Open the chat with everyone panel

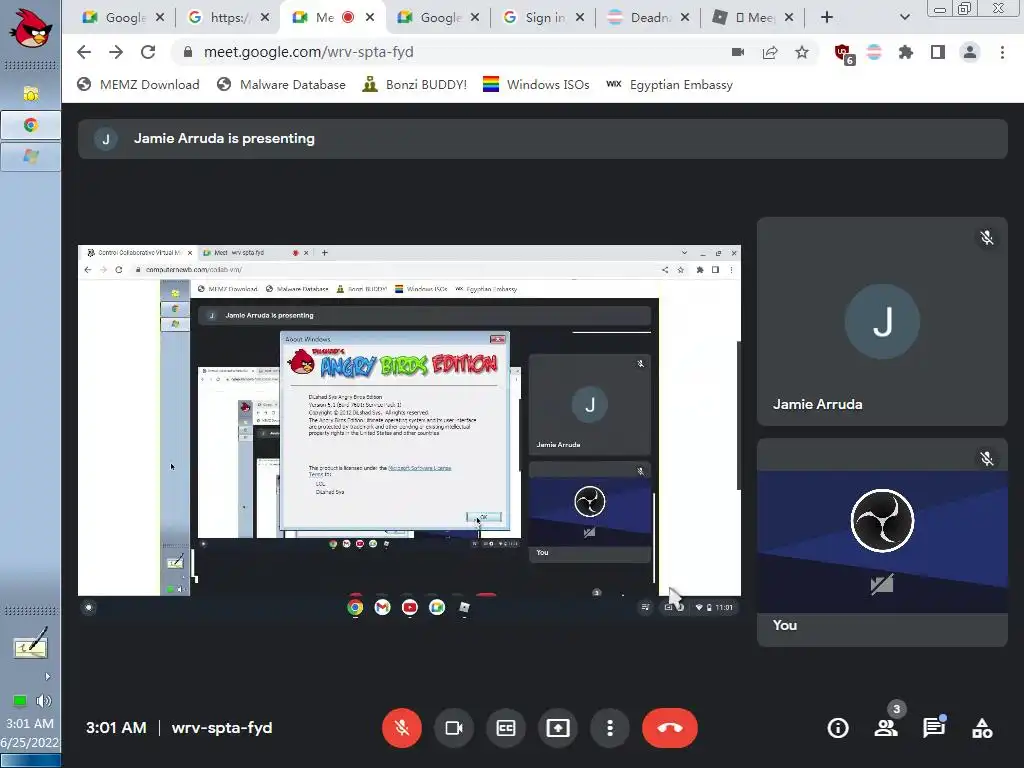coord(934,728)
